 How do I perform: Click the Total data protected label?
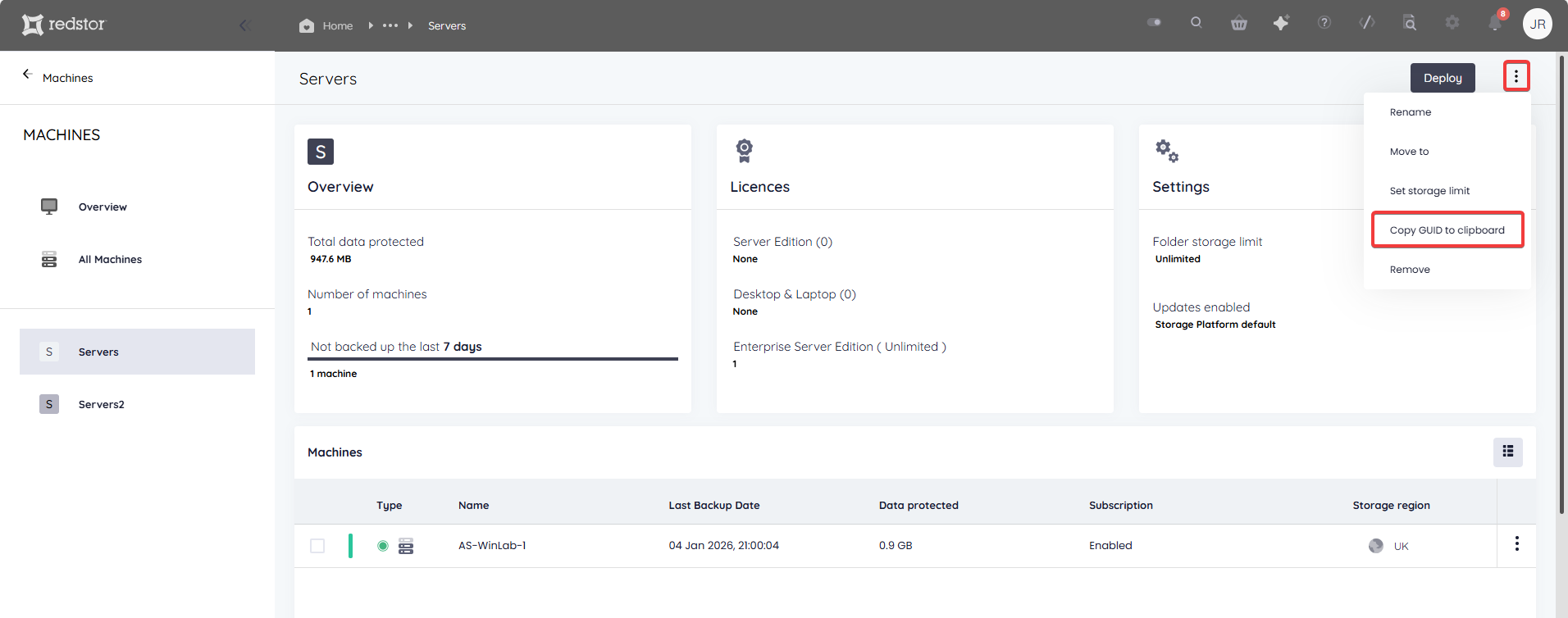(x=366, y=242)
